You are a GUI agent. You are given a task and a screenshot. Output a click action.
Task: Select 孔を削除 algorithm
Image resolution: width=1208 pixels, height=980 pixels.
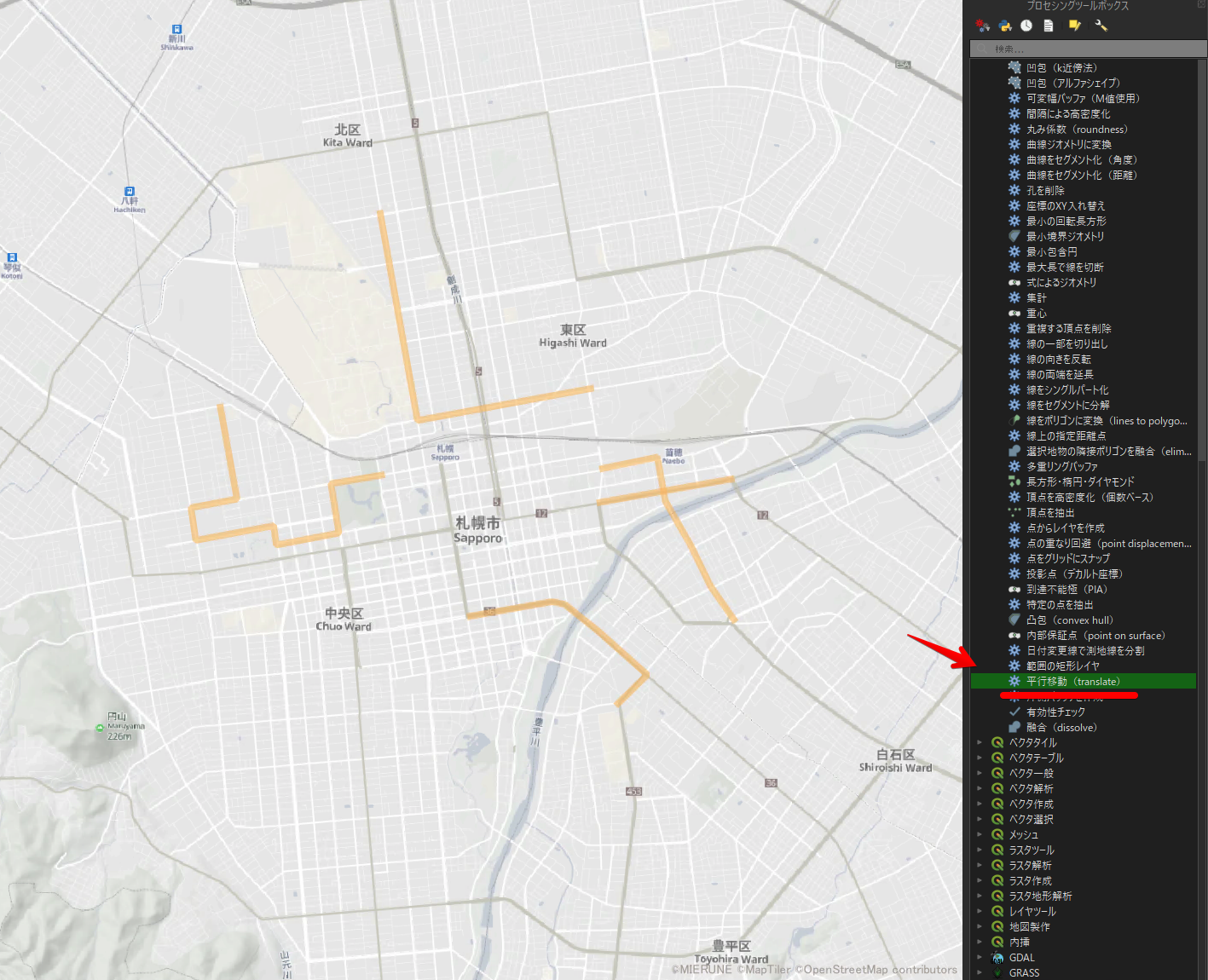1045,191
